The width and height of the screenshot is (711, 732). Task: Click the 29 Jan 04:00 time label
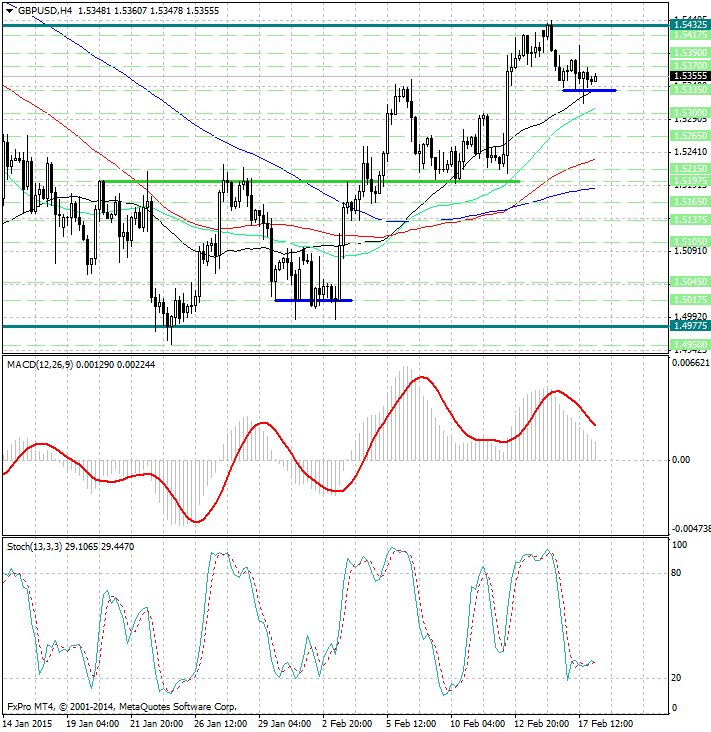tap(285, 724)
